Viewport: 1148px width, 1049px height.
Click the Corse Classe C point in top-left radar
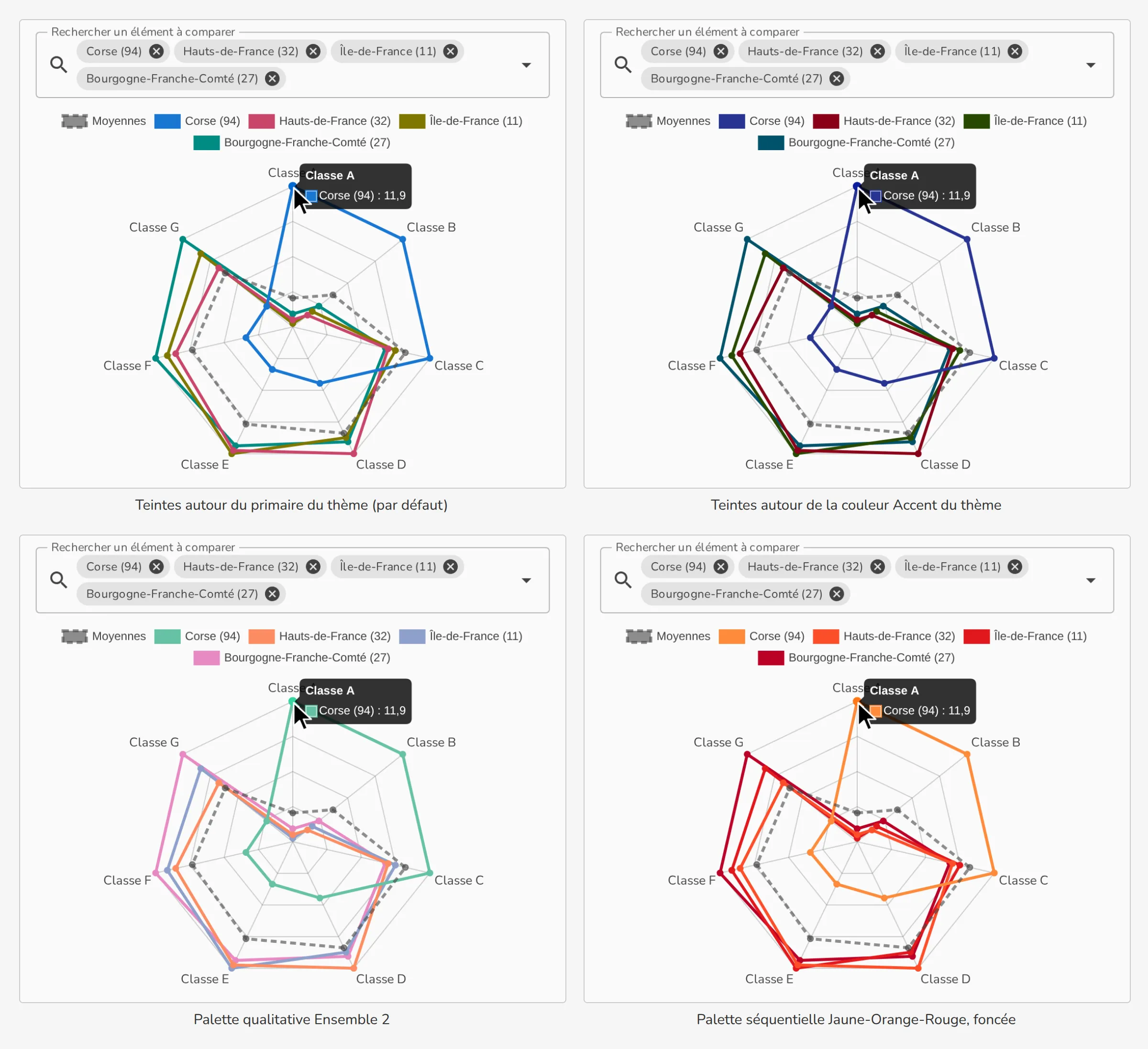(x=430, y=358)
